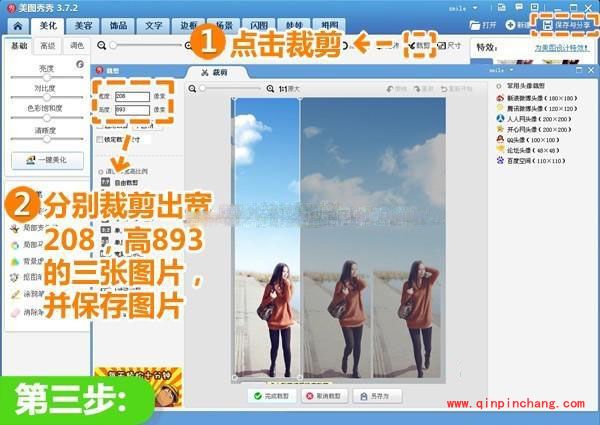Toggle the 锁定裁剪尺寸 checkbox
Viewport: 600px width, 425px height.
click(x=100, y=140)
